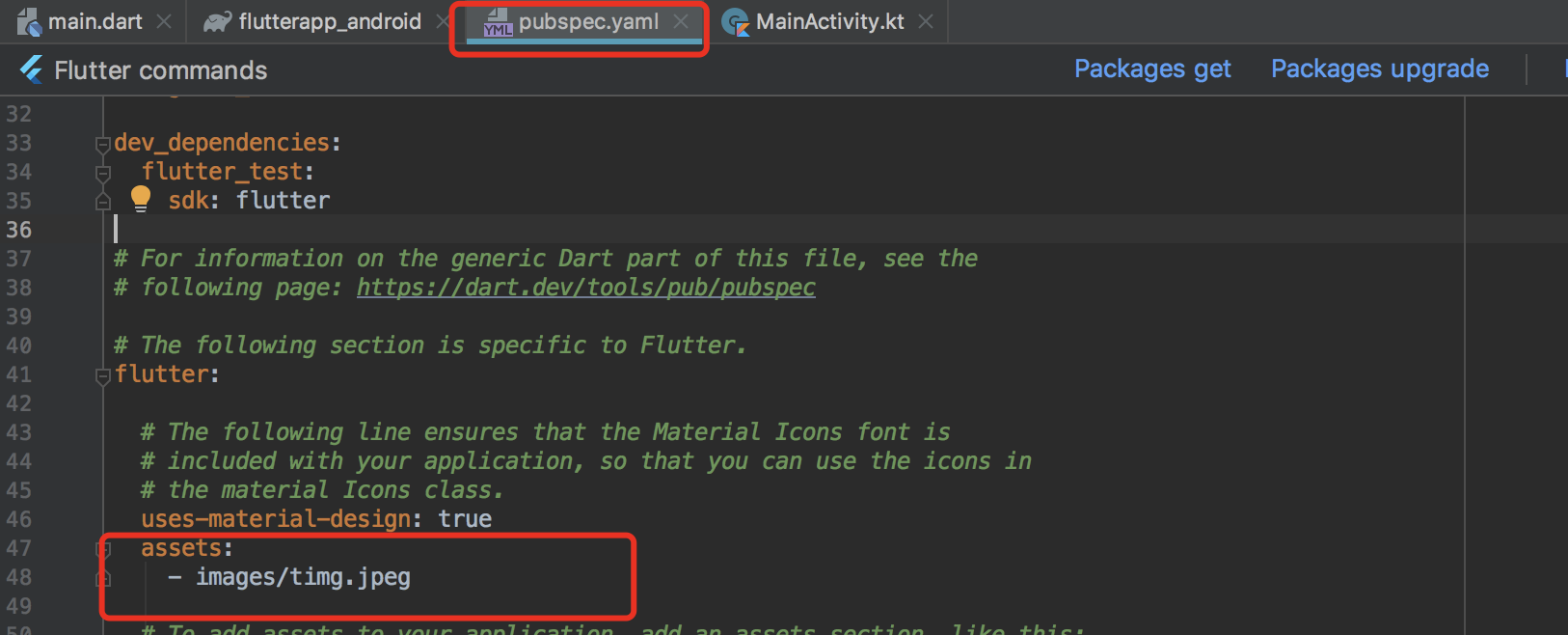The height and width of the screenshot is (635, 1568).
Task: Run Packages upgrade
Action: coord(1380,69)
